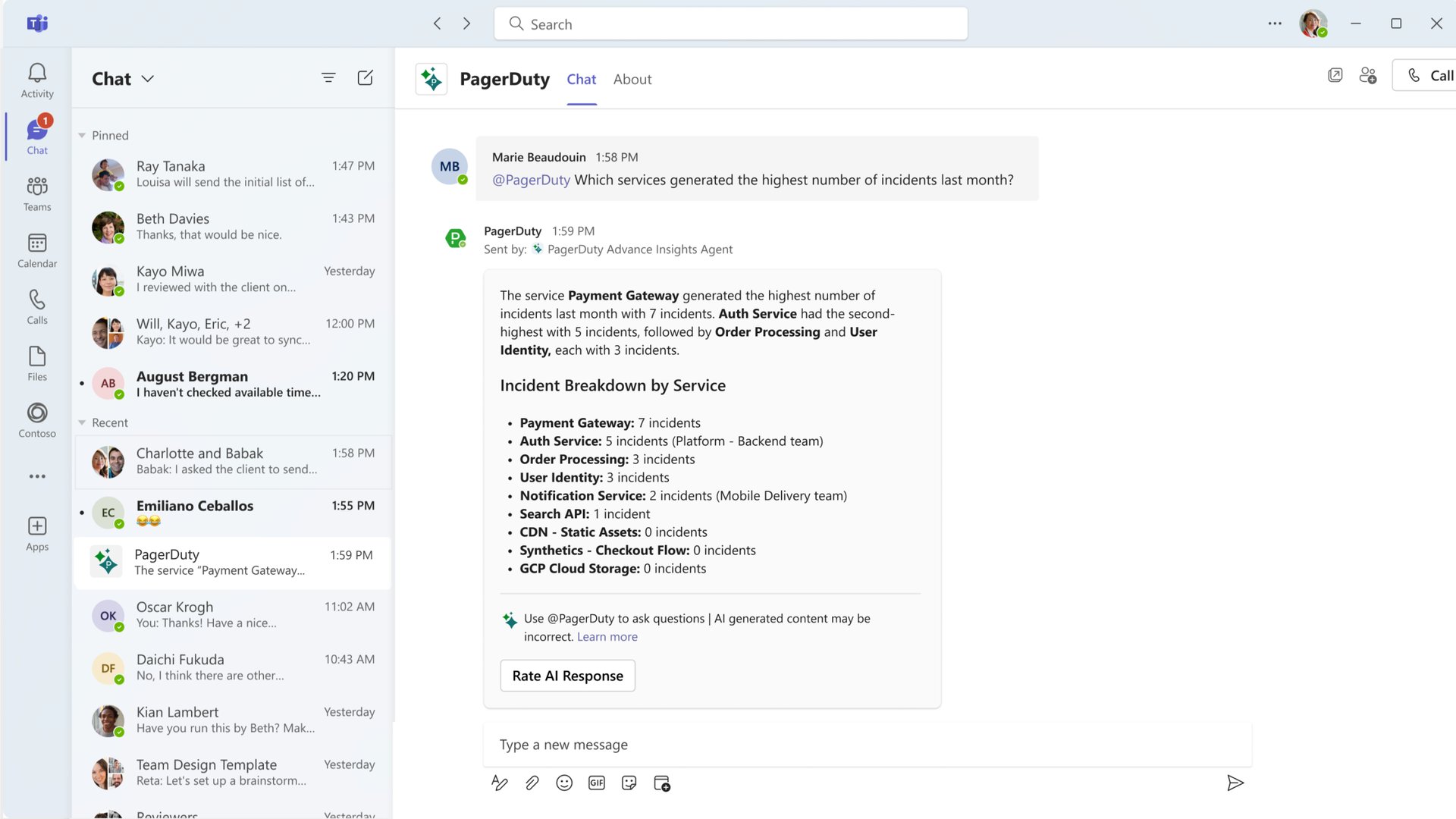
Task: Collapse the Recent section
Action: tap(82, 423)
